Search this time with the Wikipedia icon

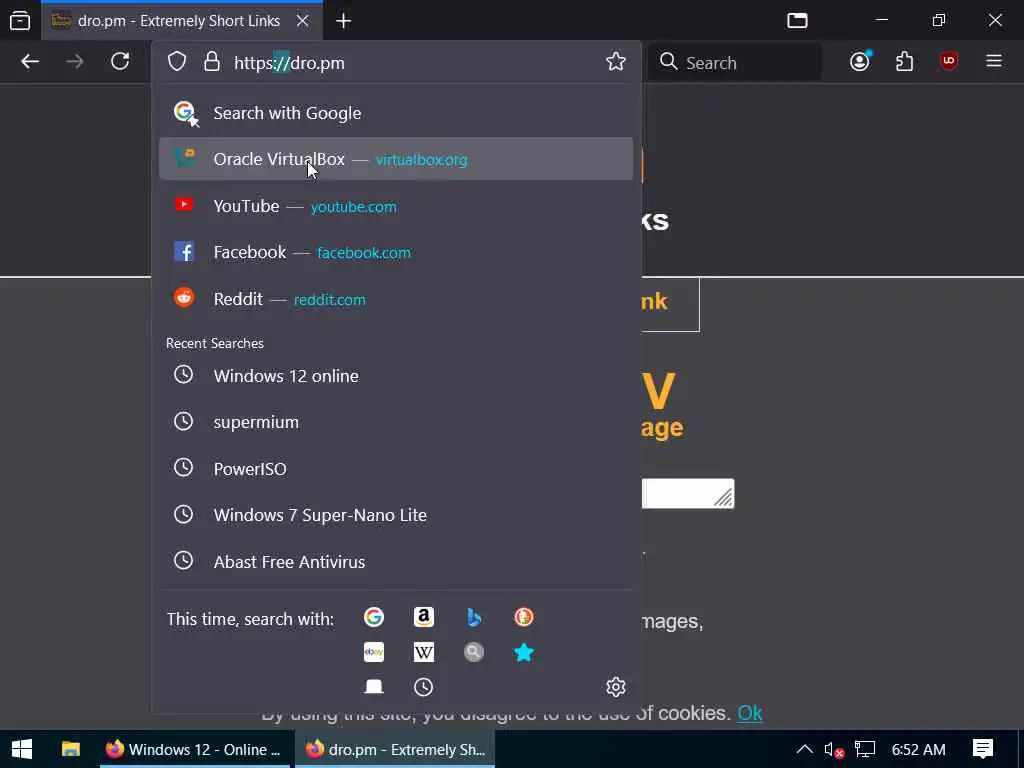[x=424, y=652]
